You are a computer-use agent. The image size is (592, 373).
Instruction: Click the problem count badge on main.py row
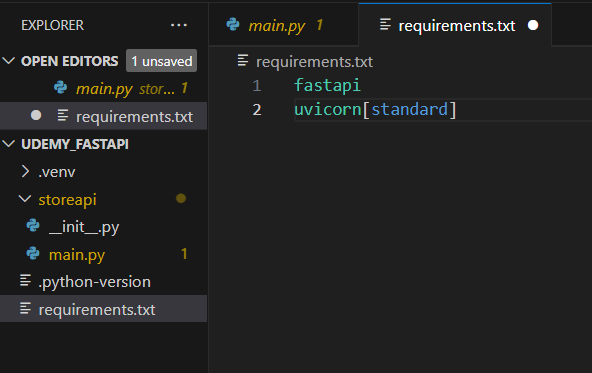point(184,254)
